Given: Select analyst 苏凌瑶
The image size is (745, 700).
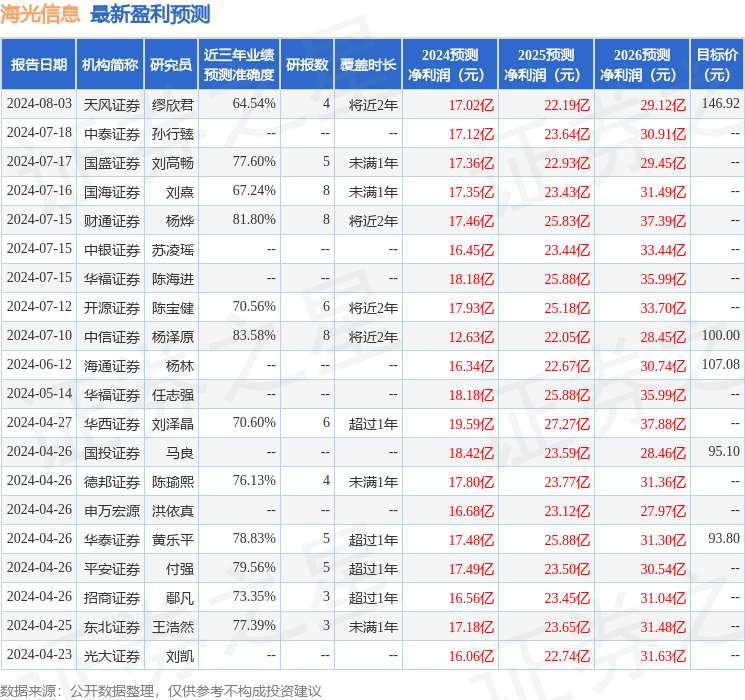Looking at the screenshot, I should [172, 250].
